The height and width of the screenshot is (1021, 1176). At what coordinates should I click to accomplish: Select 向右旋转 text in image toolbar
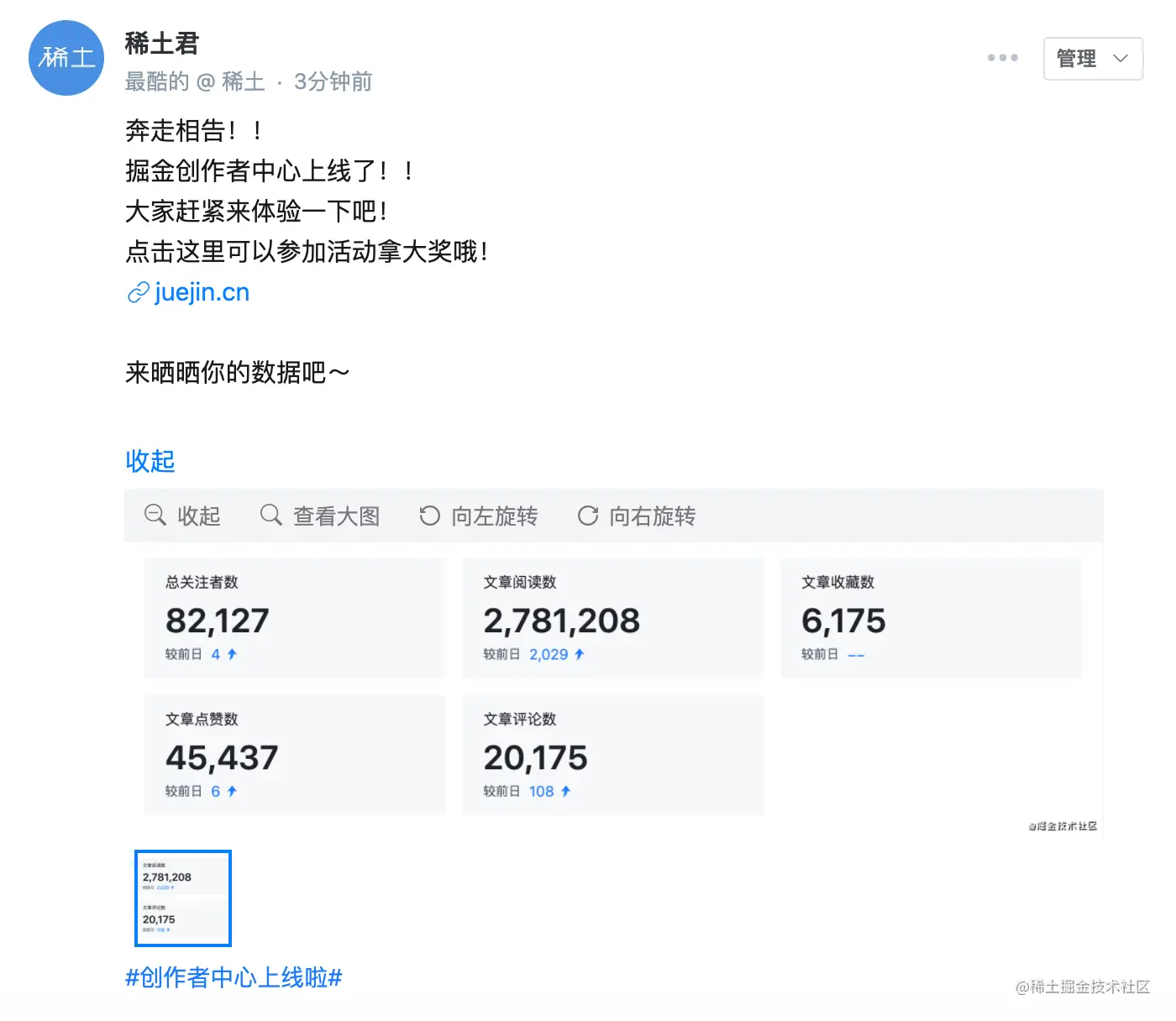click(653, 516)
